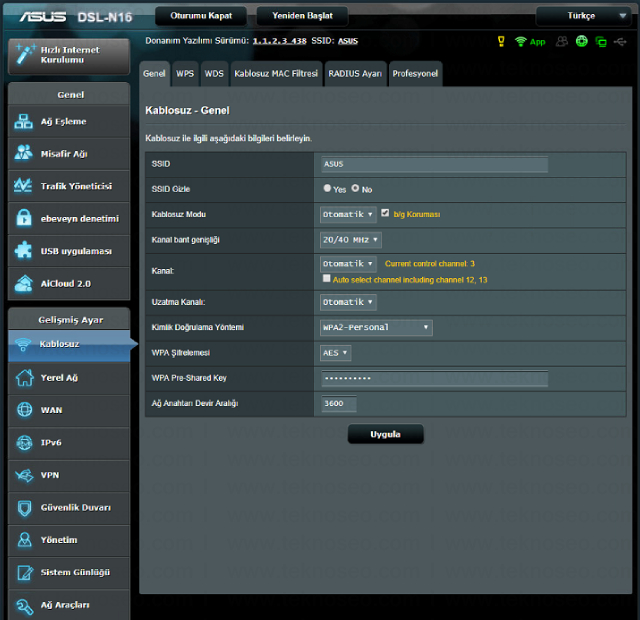Open the RADIUS Ayarı tab
Image resolution: width=640 pixels, height=620 pixels.
355,74
